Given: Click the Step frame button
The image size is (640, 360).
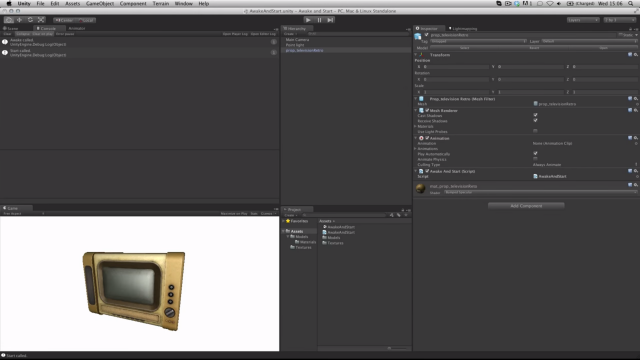Looking at the screenshot, I should pyautogui.click(x=330, y=20).
